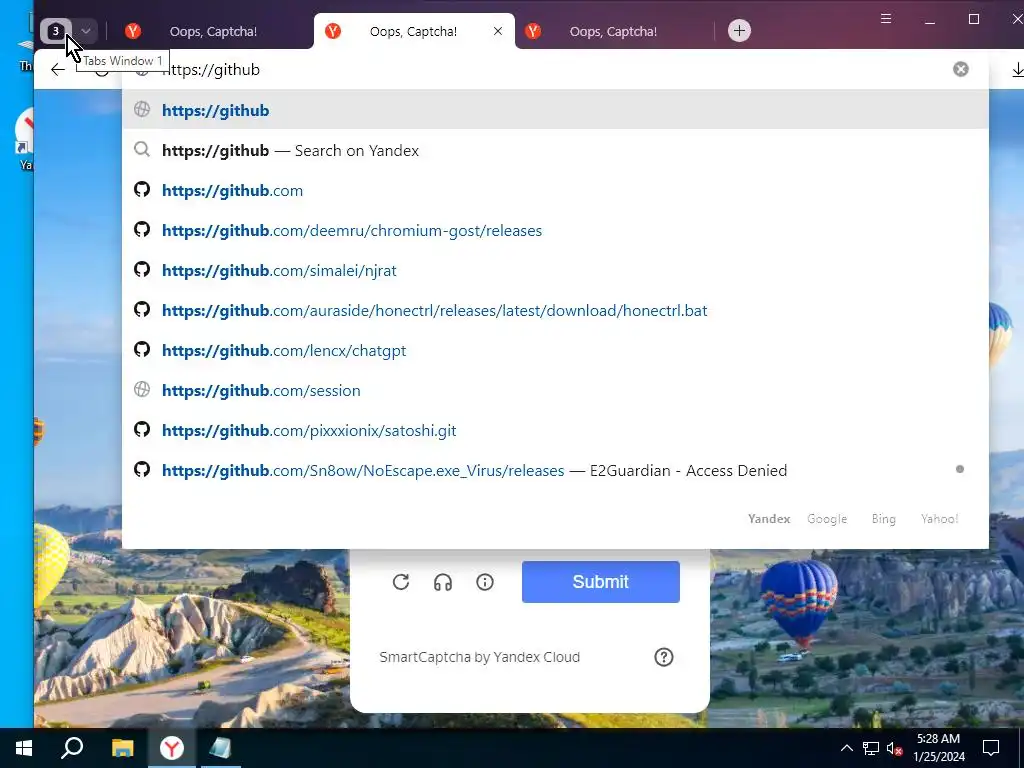Show captcha info icon
Screen dimensions: 1024x768
(485, 582)
